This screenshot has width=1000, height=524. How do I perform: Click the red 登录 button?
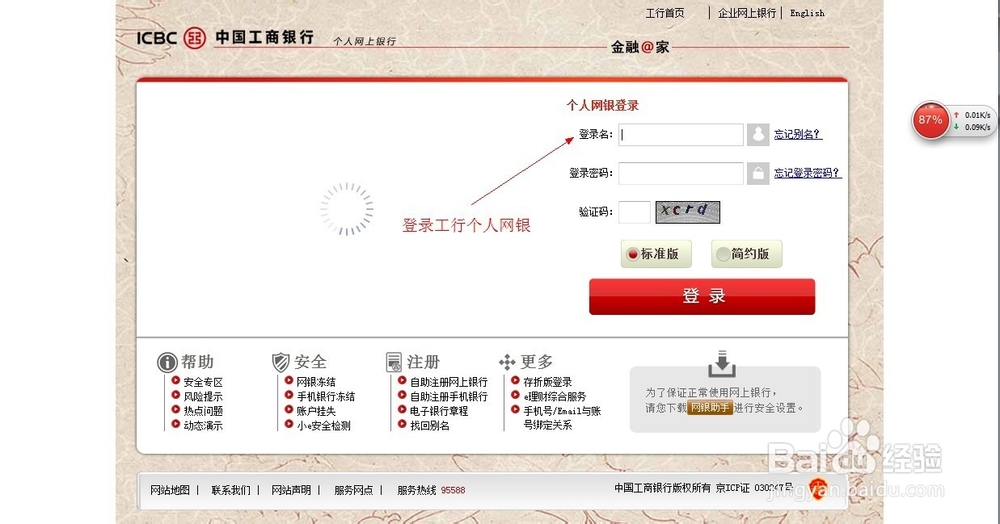702,296
